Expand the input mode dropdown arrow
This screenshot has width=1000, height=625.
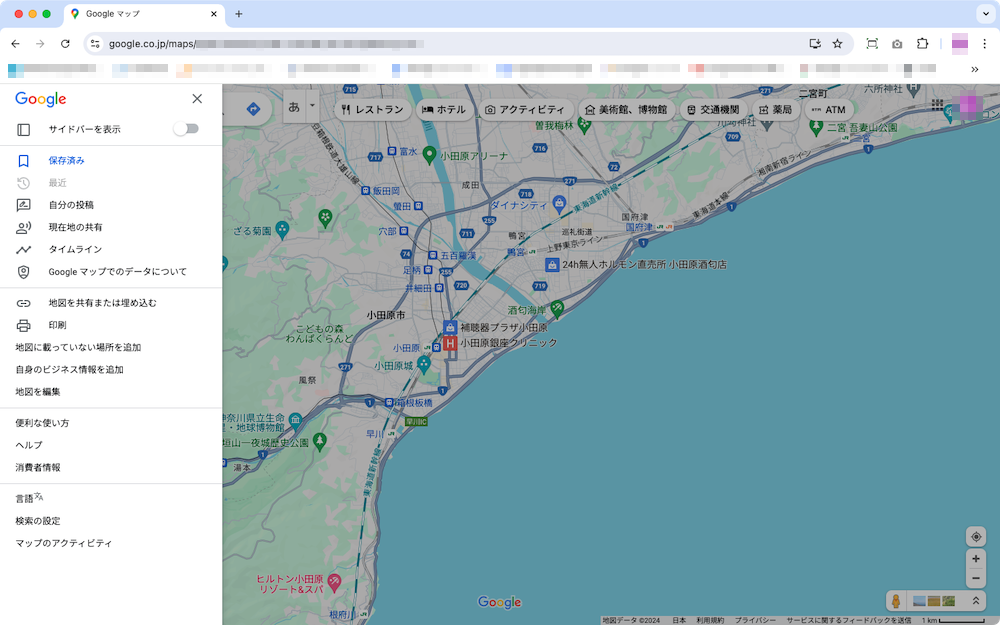[x=312, y=105]
